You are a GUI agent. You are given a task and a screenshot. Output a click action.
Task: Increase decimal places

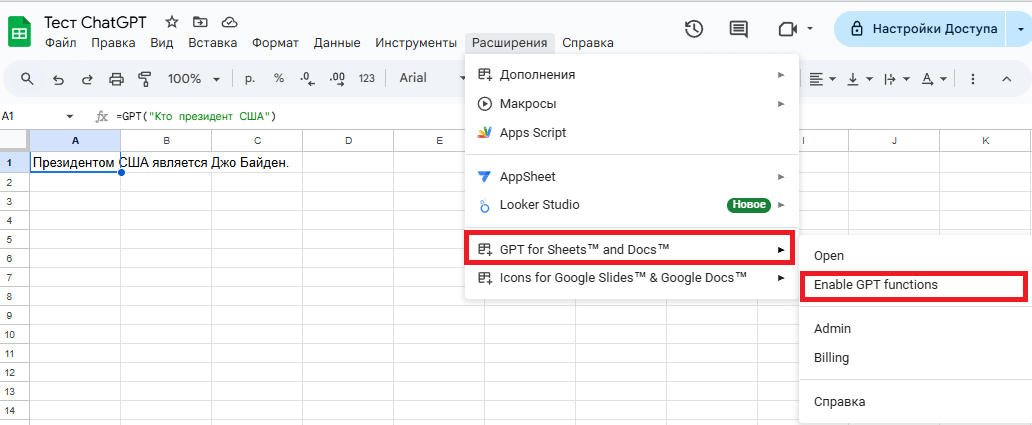(x=337, y=79)
